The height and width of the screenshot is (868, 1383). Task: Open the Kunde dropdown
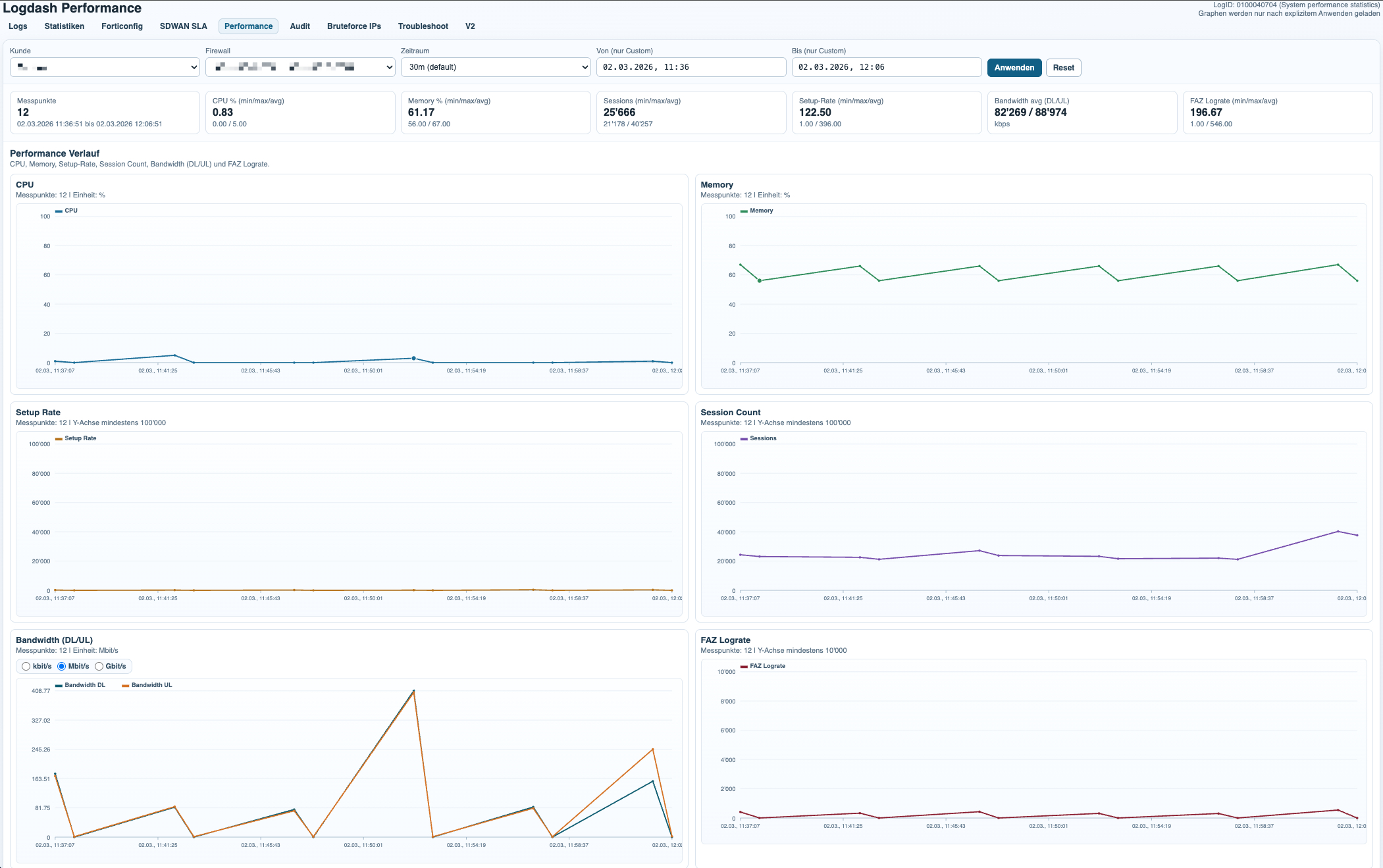(x=105, y=67)
